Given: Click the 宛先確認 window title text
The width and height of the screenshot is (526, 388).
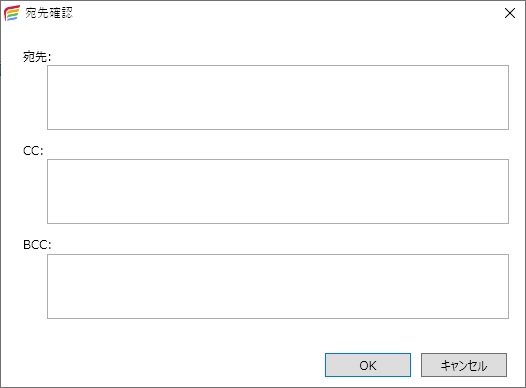Looking at the screenshot, I should 49,13.
